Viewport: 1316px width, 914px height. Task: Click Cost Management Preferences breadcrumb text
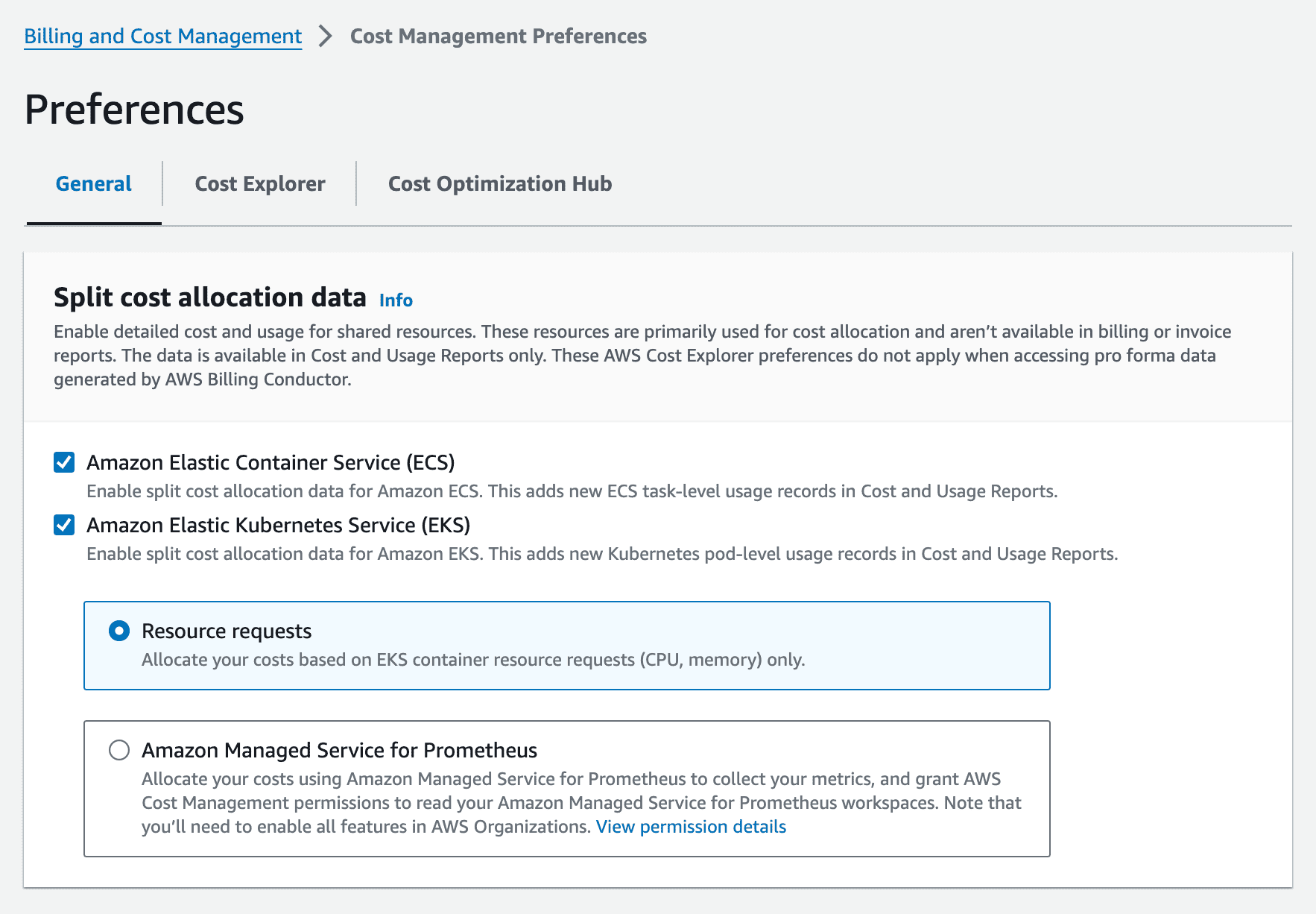pos(499,36)
